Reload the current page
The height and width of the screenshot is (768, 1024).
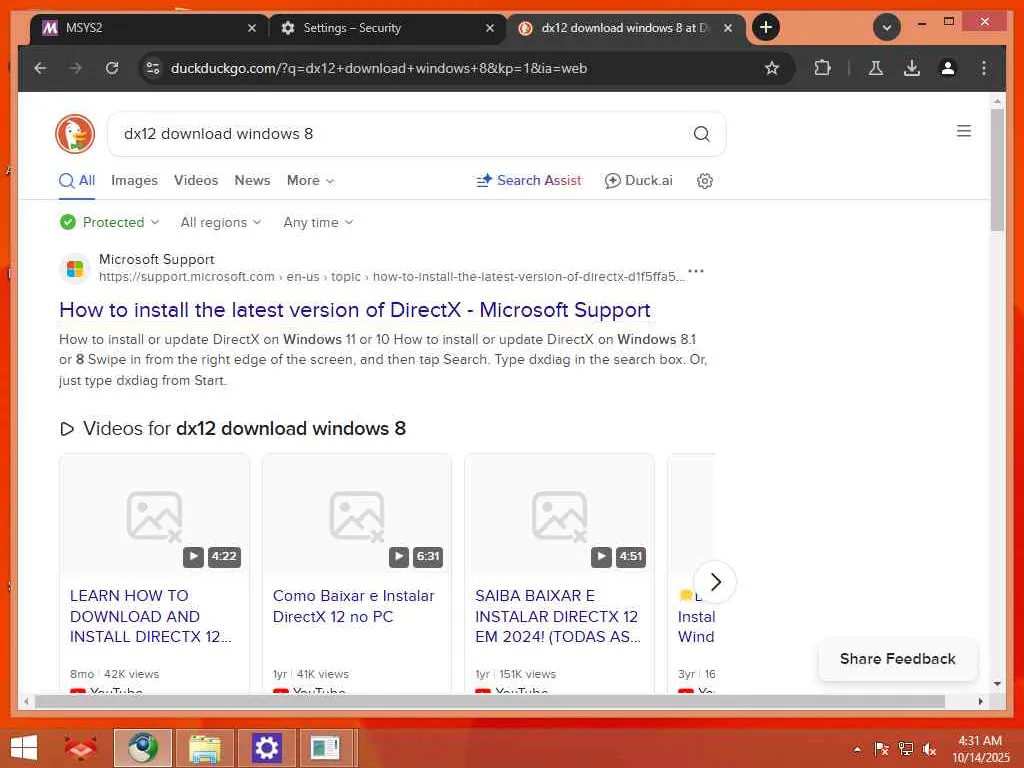112,68
